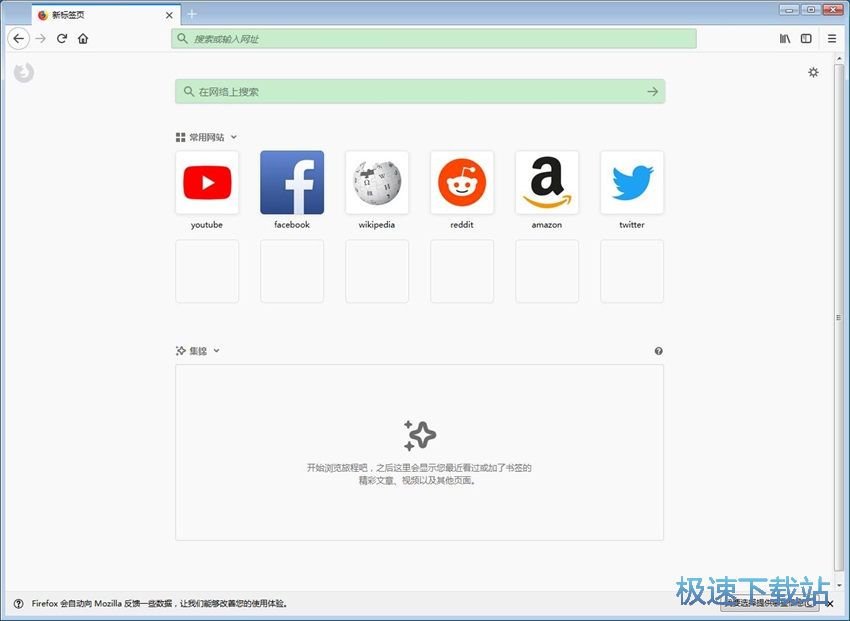This screenshot has height=621, width=850.
Task: Click the magnifier icon in address bar
Action: point(183,38)
